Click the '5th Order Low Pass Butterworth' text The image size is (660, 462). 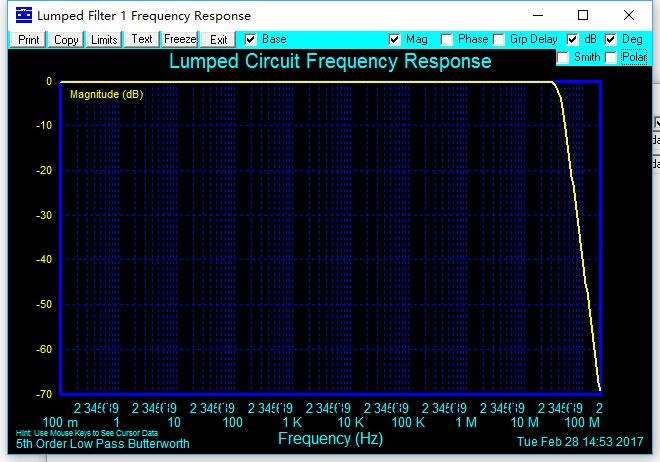[x=103, y=444]
